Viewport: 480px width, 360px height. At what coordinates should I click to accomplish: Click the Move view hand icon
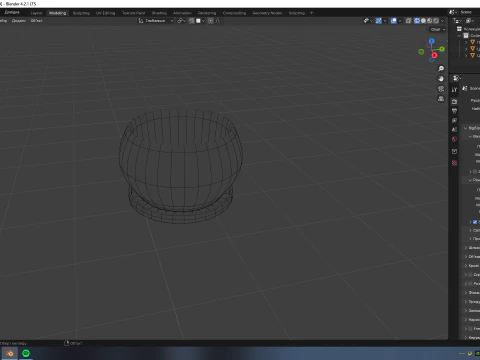(x=441, y=79)
